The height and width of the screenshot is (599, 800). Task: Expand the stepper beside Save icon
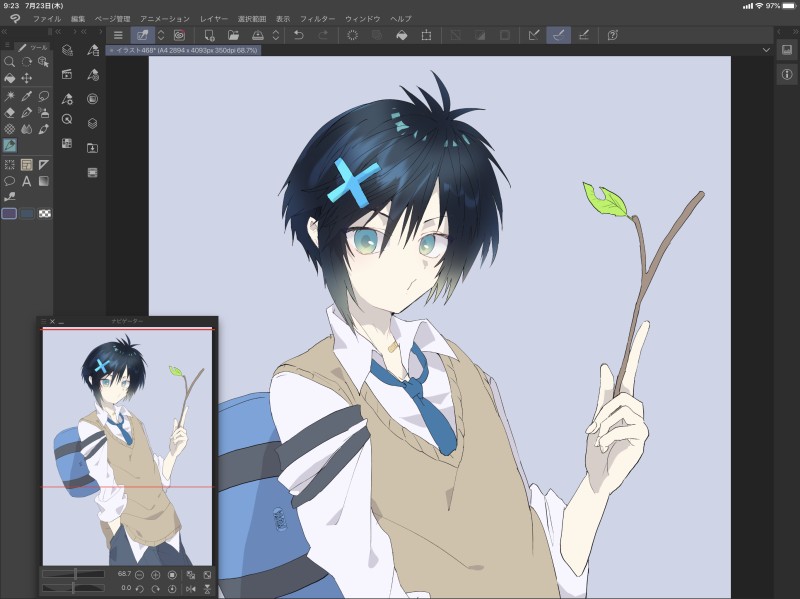tap(276, 35)
